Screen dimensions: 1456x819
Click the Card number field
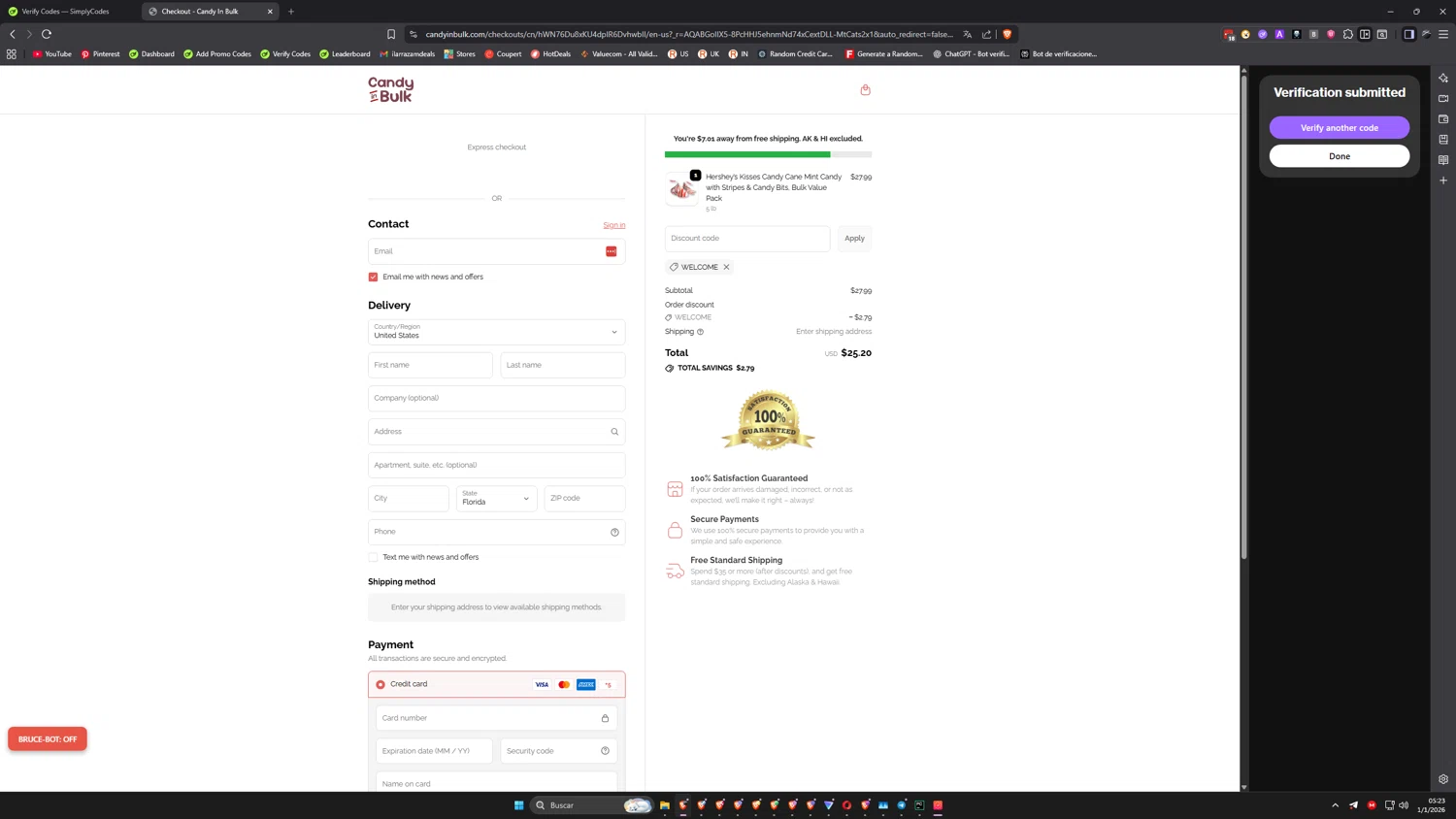coord(496,718)
